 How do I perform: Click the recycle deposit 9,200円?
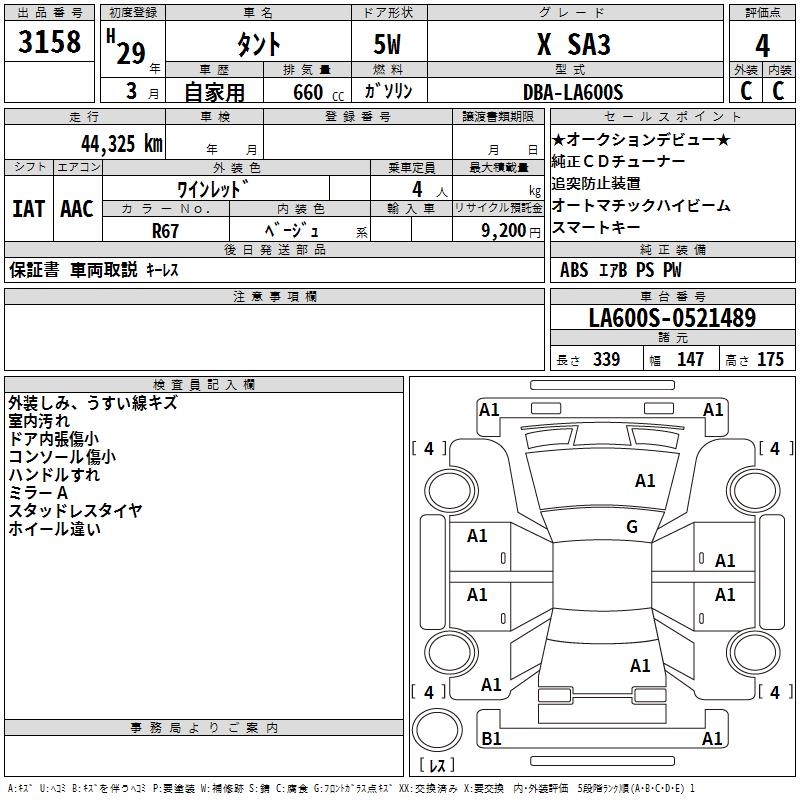click(x=511, y=231)
